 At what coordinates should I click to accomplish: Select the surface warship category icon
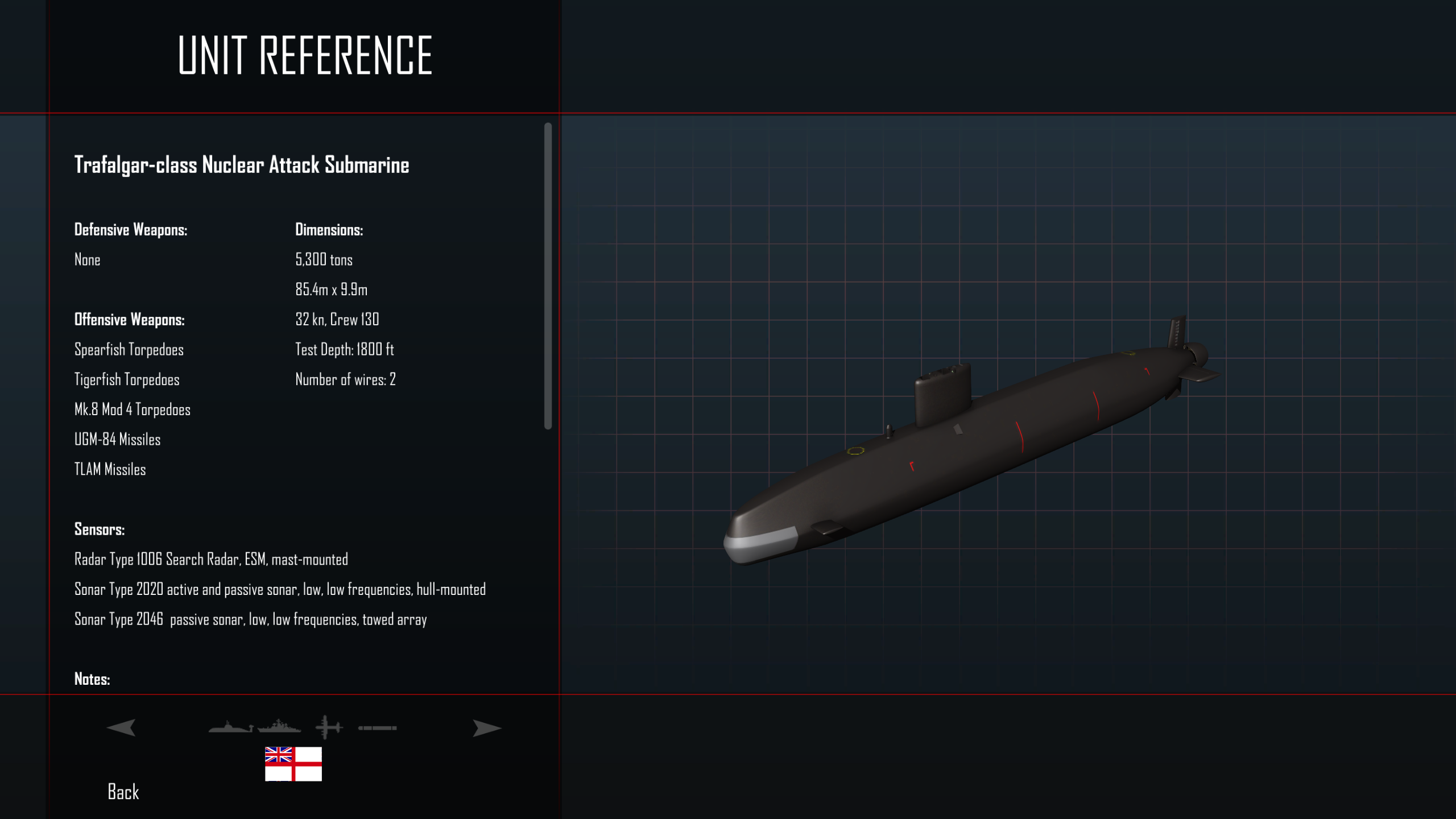coord(279,726)
